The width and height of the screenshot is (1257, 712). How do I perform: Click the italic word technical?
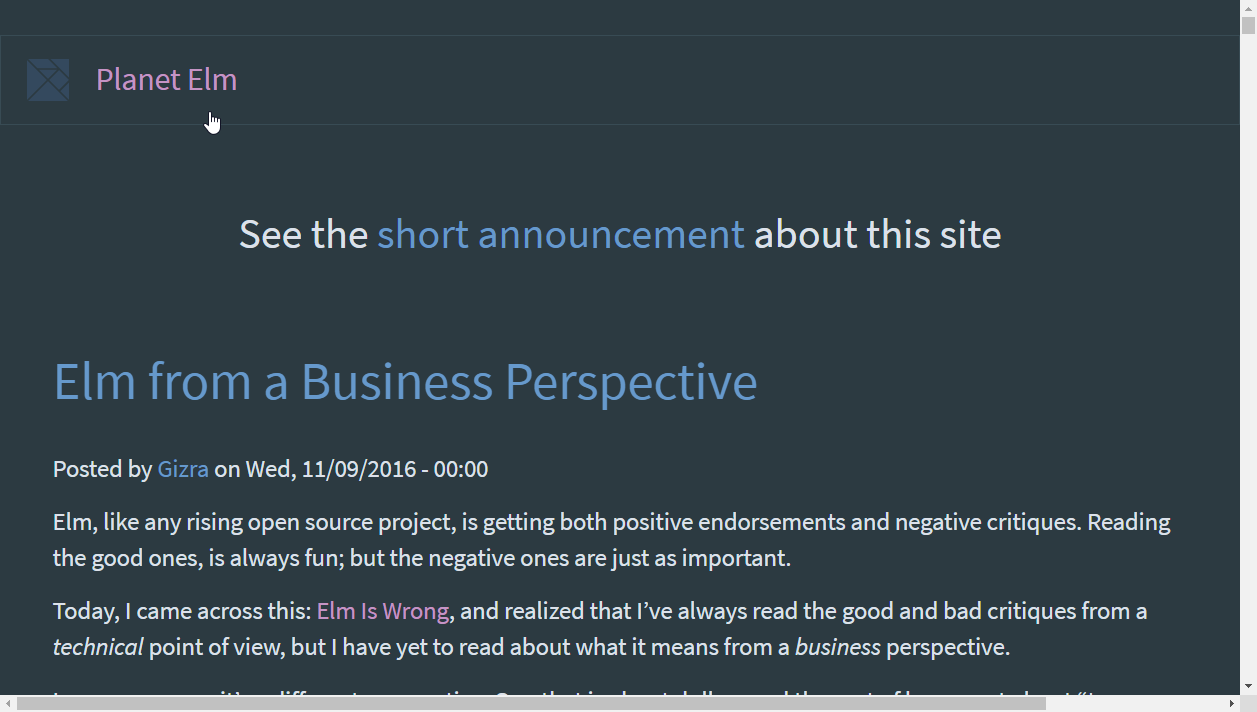click(98, 647)
